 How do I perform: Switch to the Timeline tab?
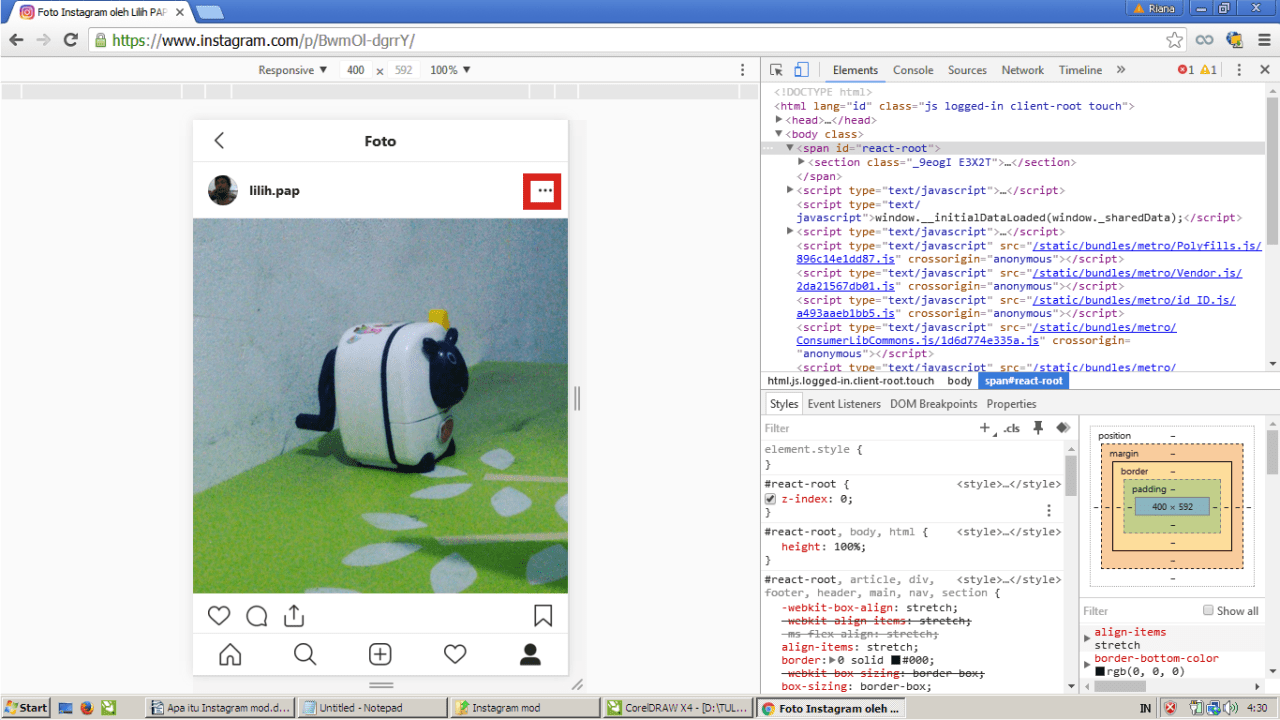click(x=1080, y=70)
